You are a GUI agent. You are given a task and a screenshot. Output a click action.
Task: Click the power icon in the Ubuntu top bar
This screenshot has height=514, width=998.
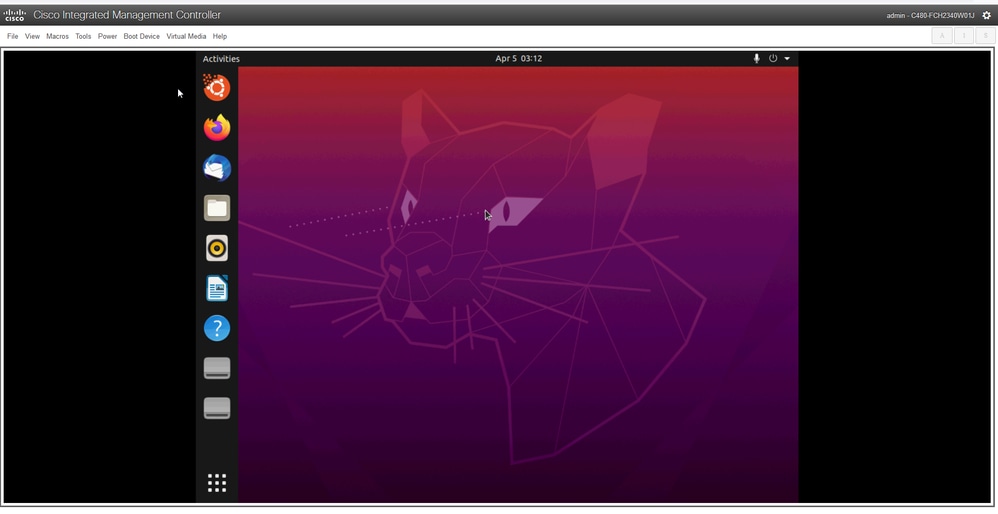pos(773,59)
